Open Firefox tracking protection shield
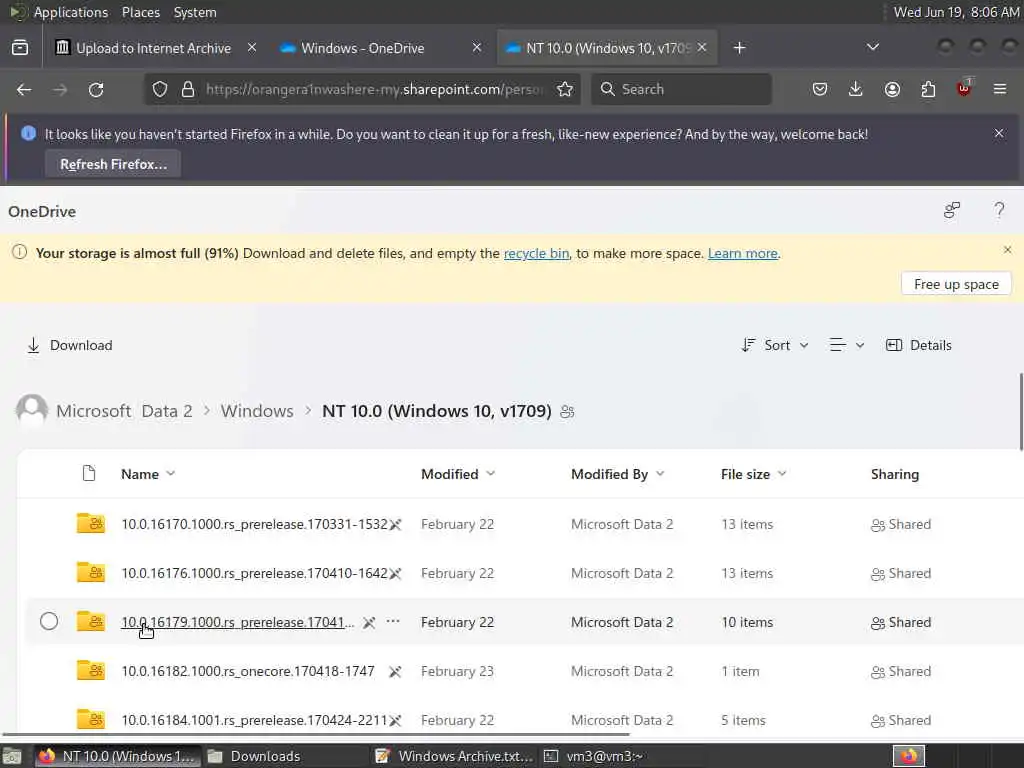Screen dimensions: 1024x768 [160, 89]
